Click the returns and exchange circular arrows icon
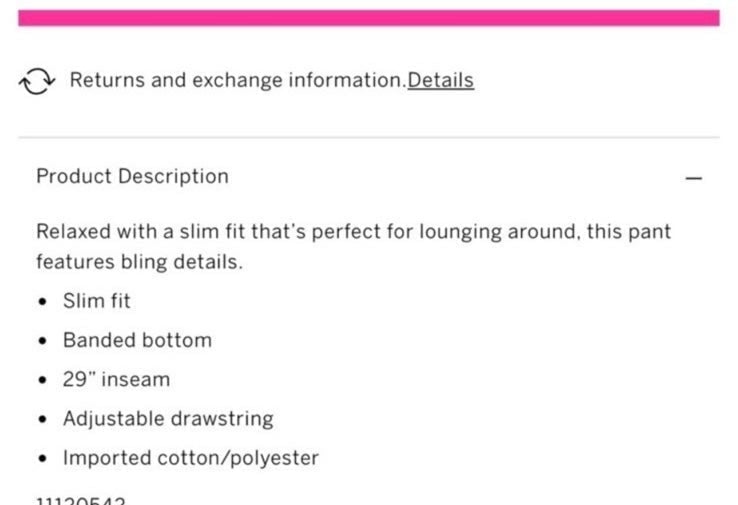The height and width of the screenshot is (505, 738). click(x=37, y=81)
